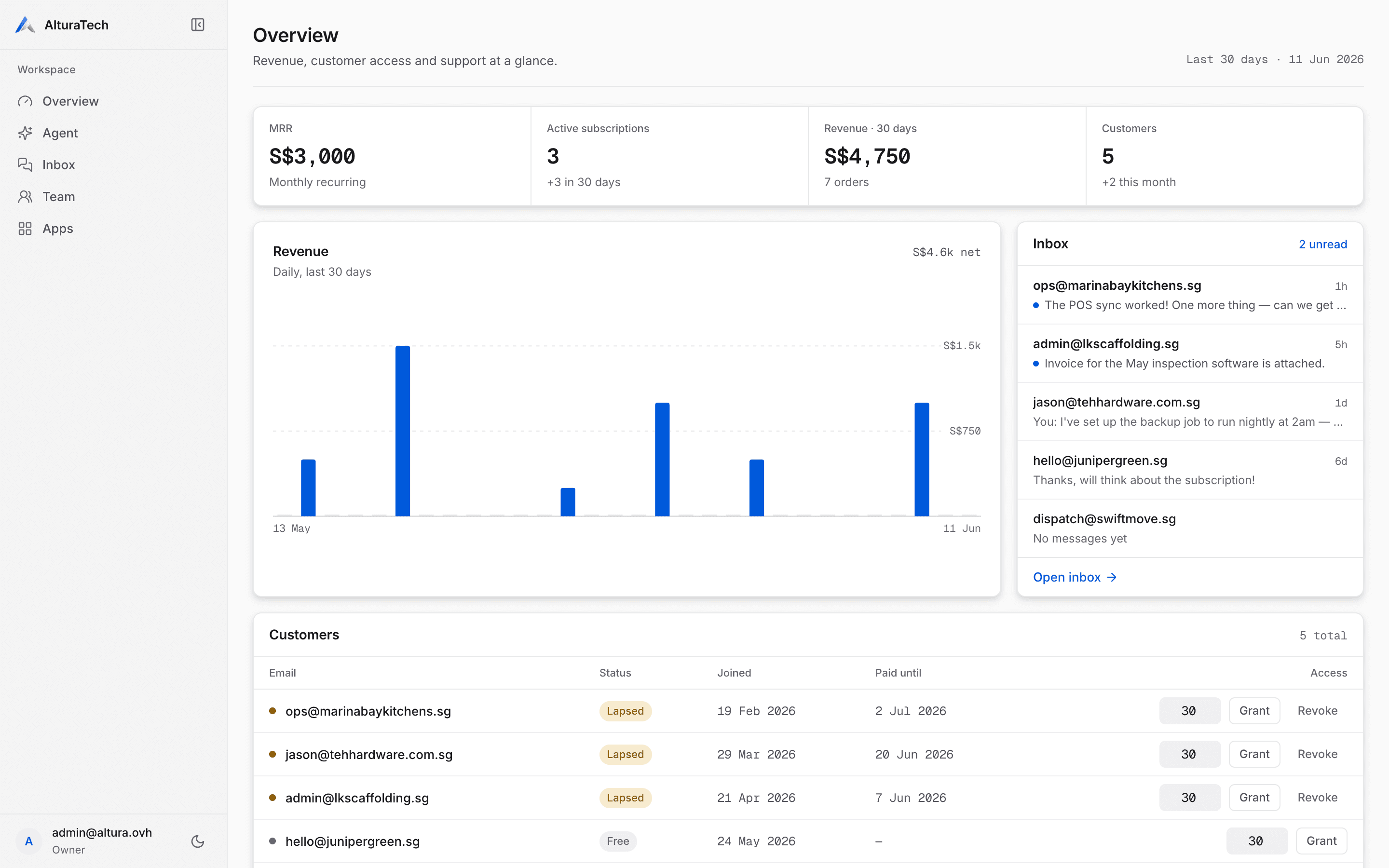Click the Active subscriptions card
The height and width of the screenshot is (868, 1389).
pos(669,156)
